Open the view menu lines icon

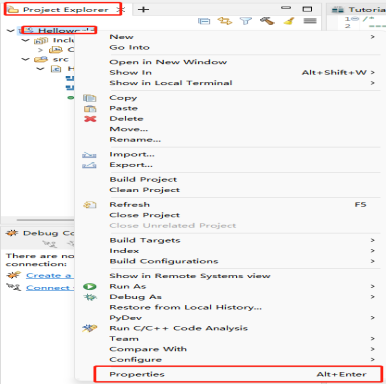coord(310,21)
